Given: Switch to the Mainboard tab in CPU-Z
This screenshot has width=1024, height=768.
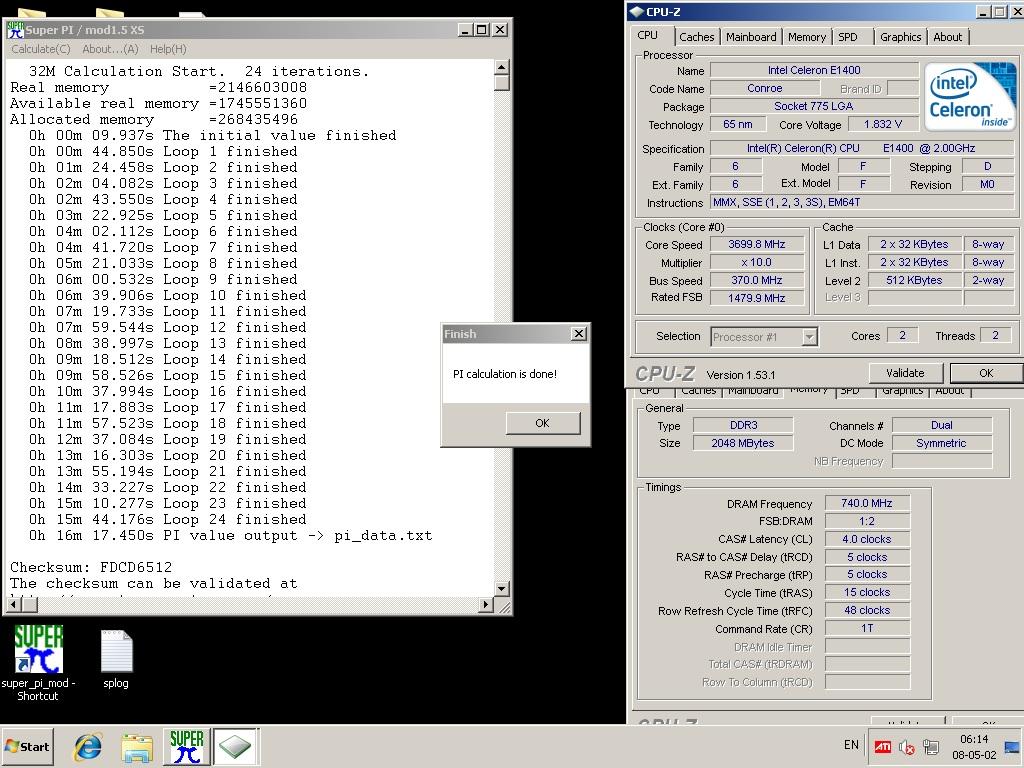Looking at the screenshot, I should point(751,37).
